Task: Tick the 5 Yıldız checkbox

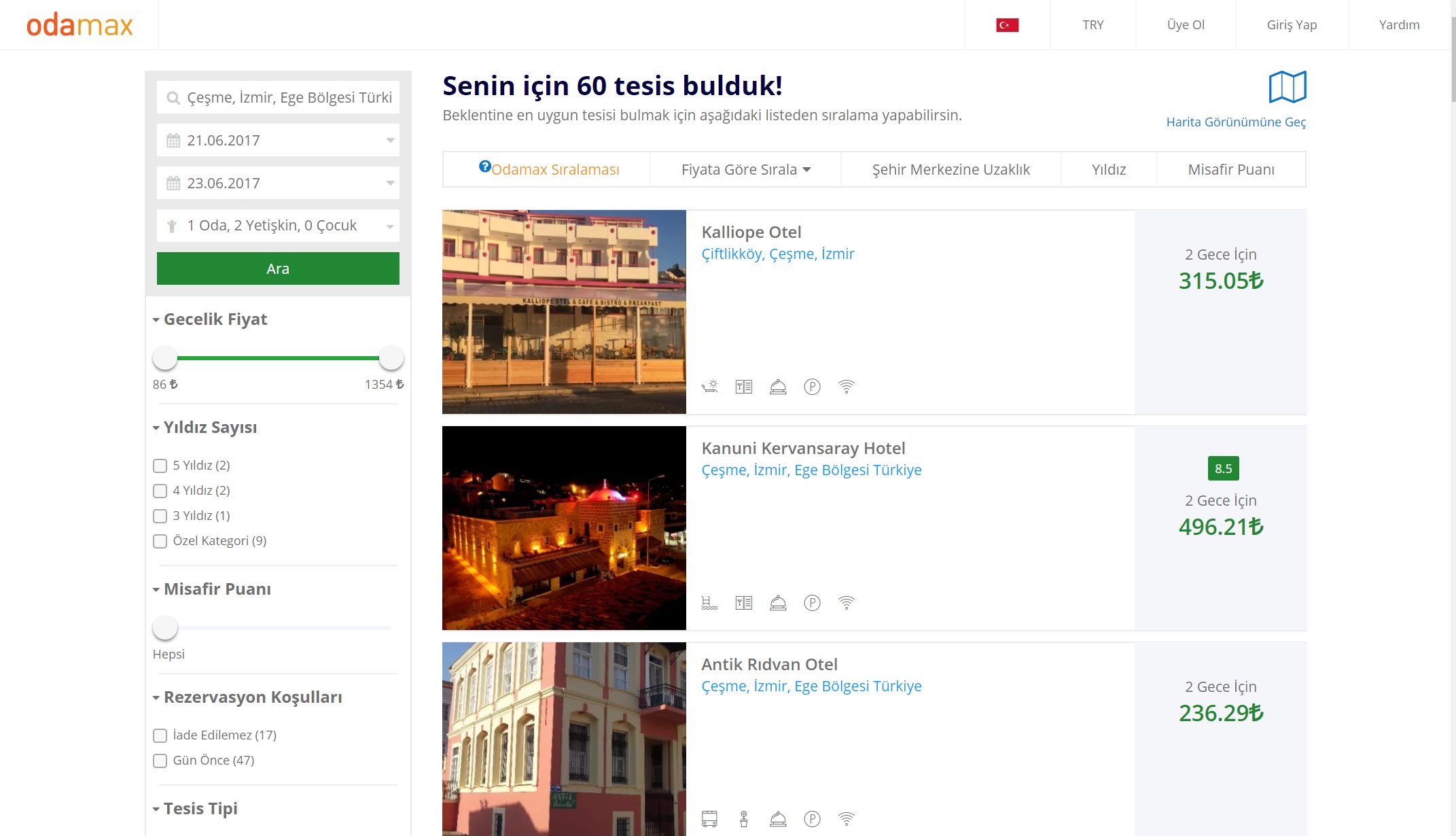Action: click(160, 466)
